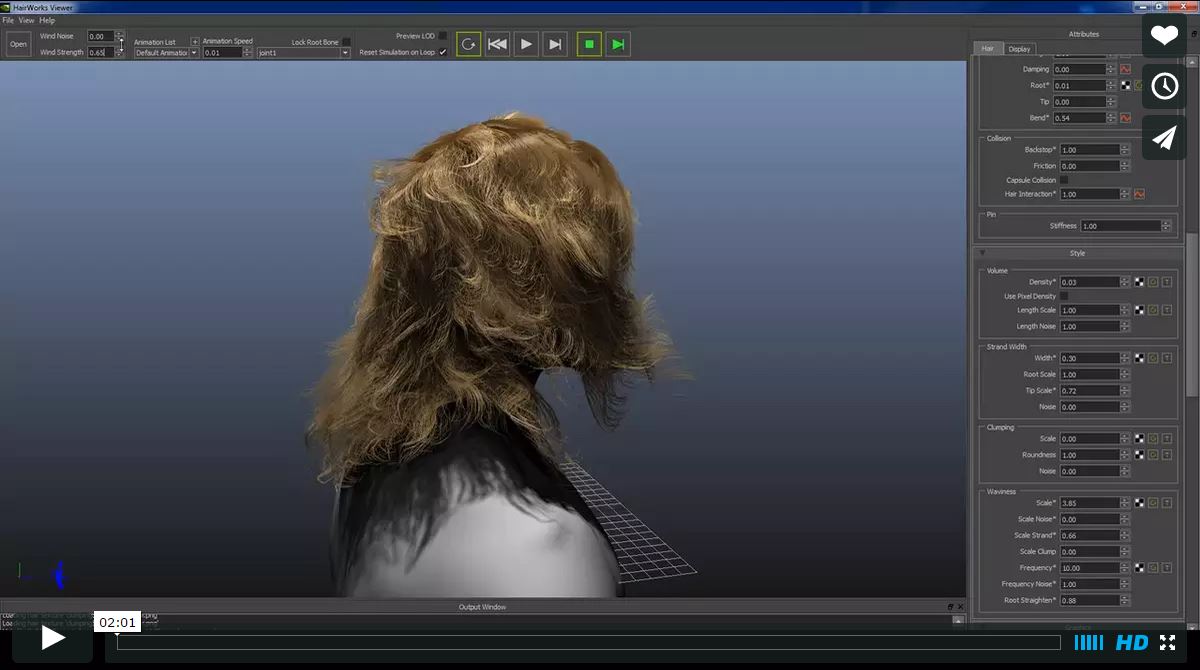This screenshot has height=670, width=1200.
Task: Play the video using bottom-left play button
Action: [53, 637]
